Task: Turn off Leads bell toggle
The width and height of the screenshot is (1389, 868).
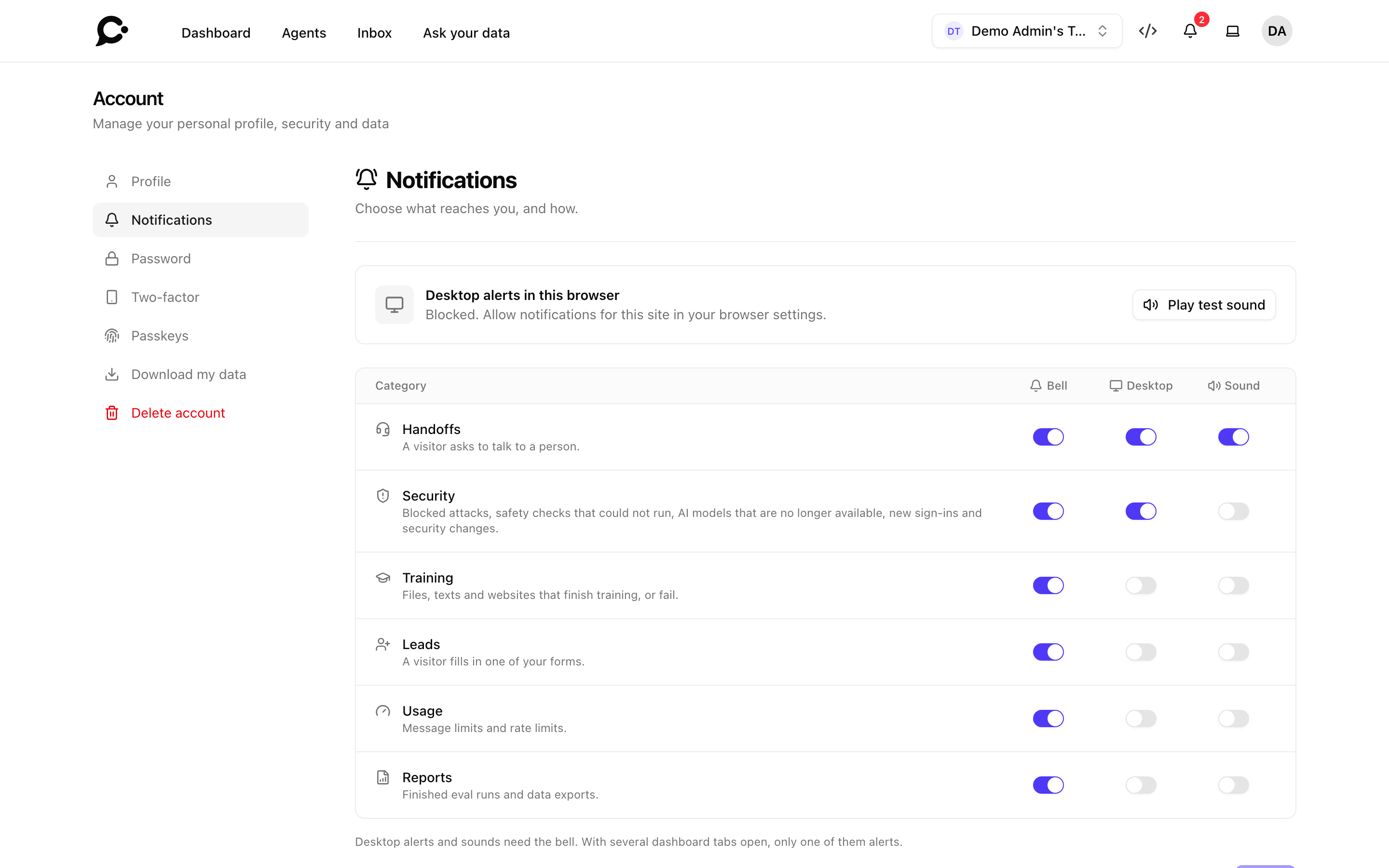Action: 1048,652
